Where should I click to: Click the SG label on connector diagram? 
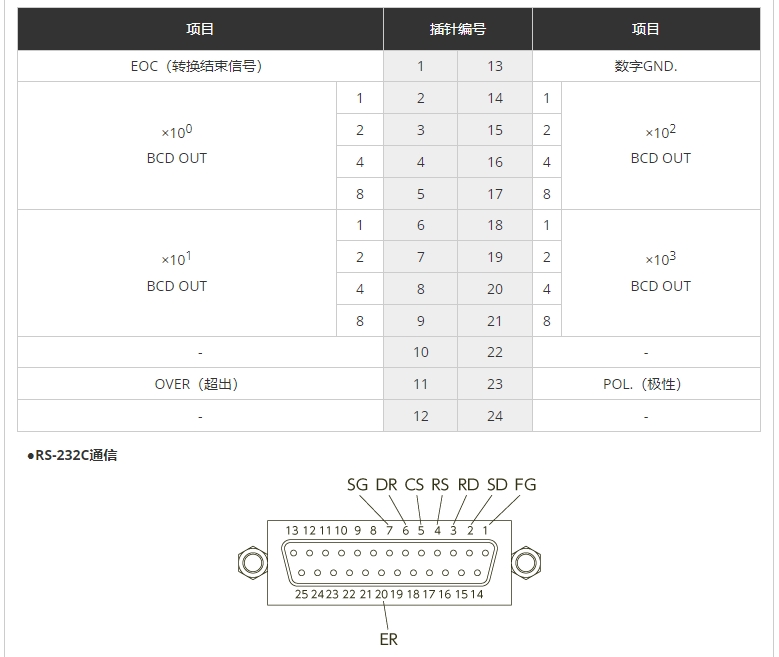tap(357, 485)
